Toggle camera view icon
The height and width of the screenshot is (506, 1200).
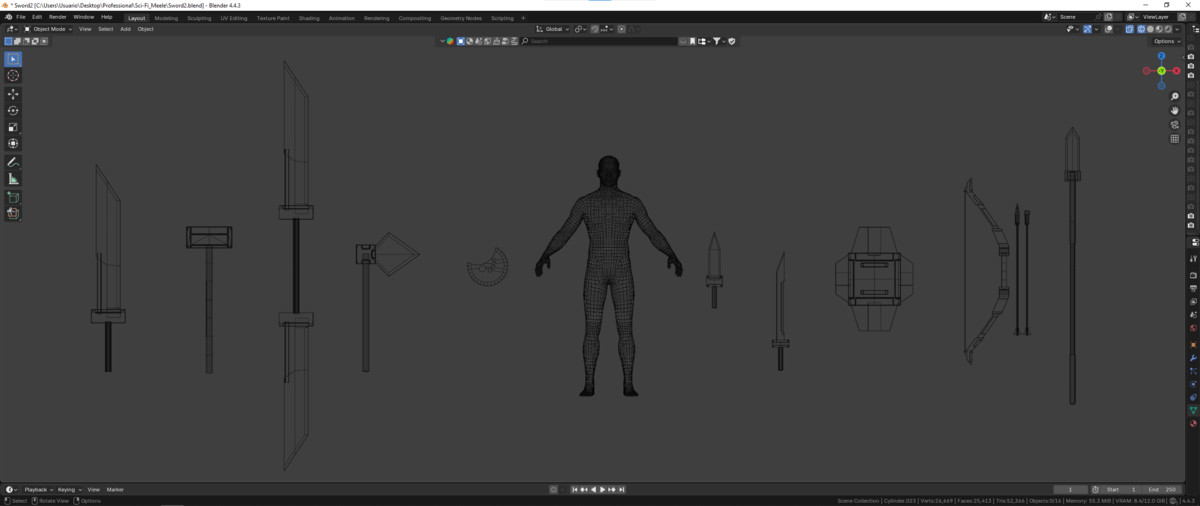pyautogui.click(x=1175, y=125)
